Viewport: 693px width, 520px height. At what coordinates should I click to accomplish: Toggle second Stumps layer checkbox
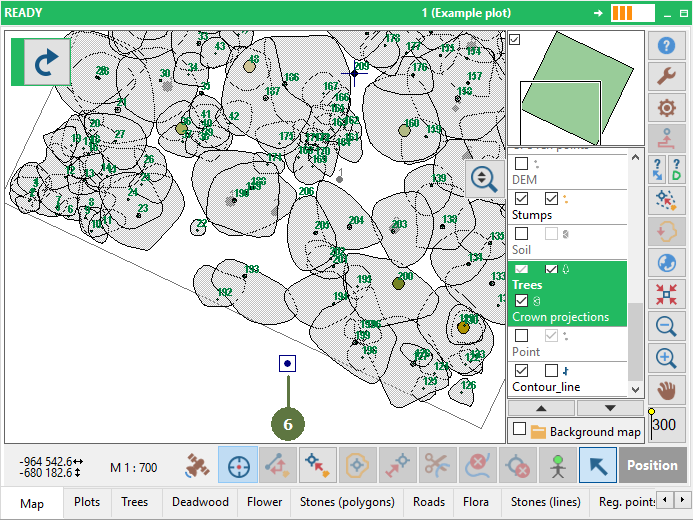[x=551, y=198]
